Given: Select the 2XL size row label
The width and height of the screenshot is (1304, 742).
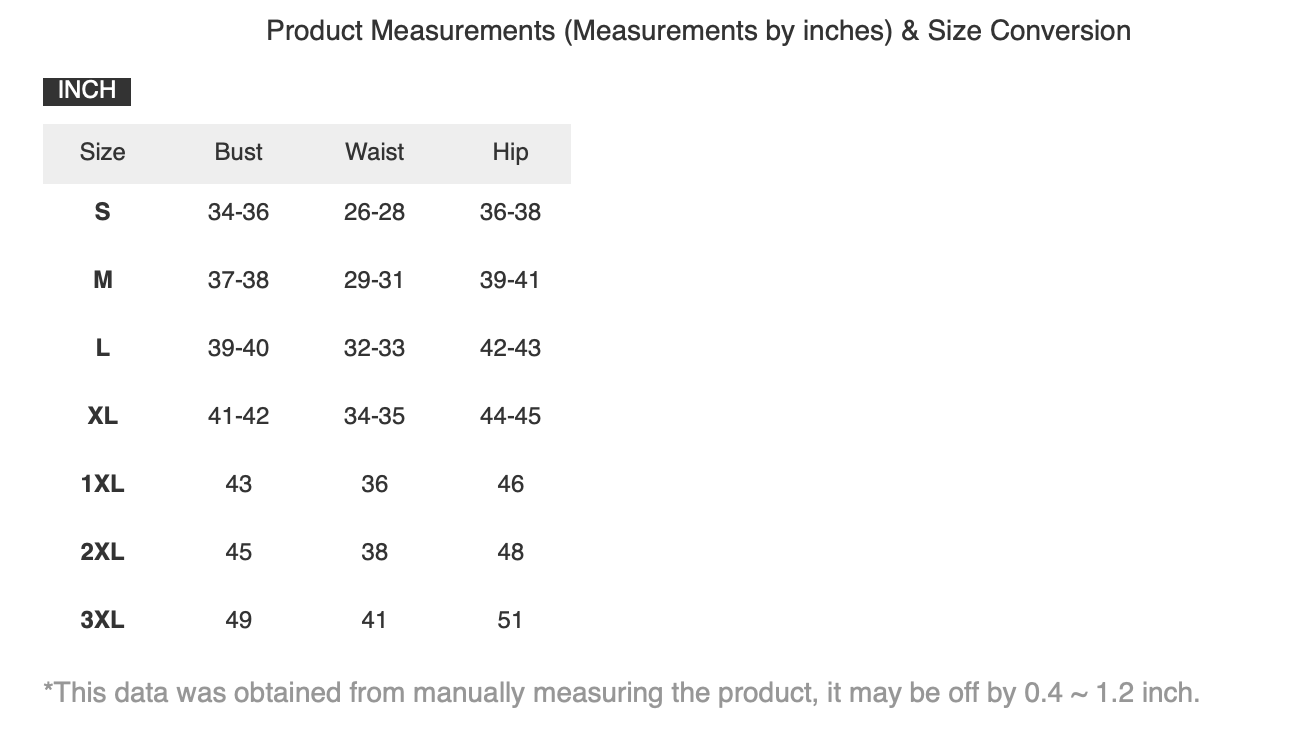Looking at the screenshot, I should [x=102, y=552].
